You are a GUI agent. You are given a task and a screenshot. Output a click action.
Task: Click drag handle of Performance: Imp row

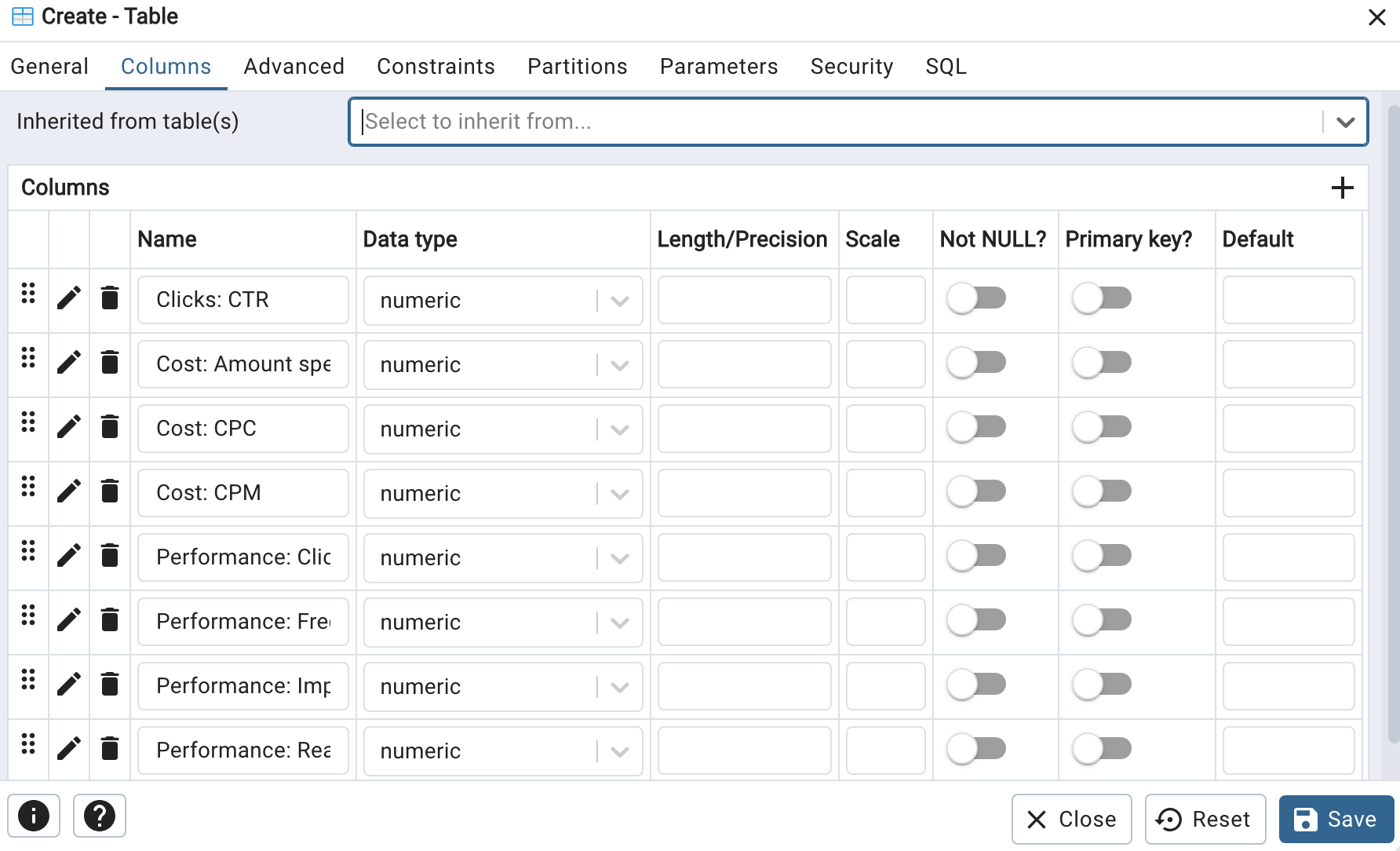[28, 679]
